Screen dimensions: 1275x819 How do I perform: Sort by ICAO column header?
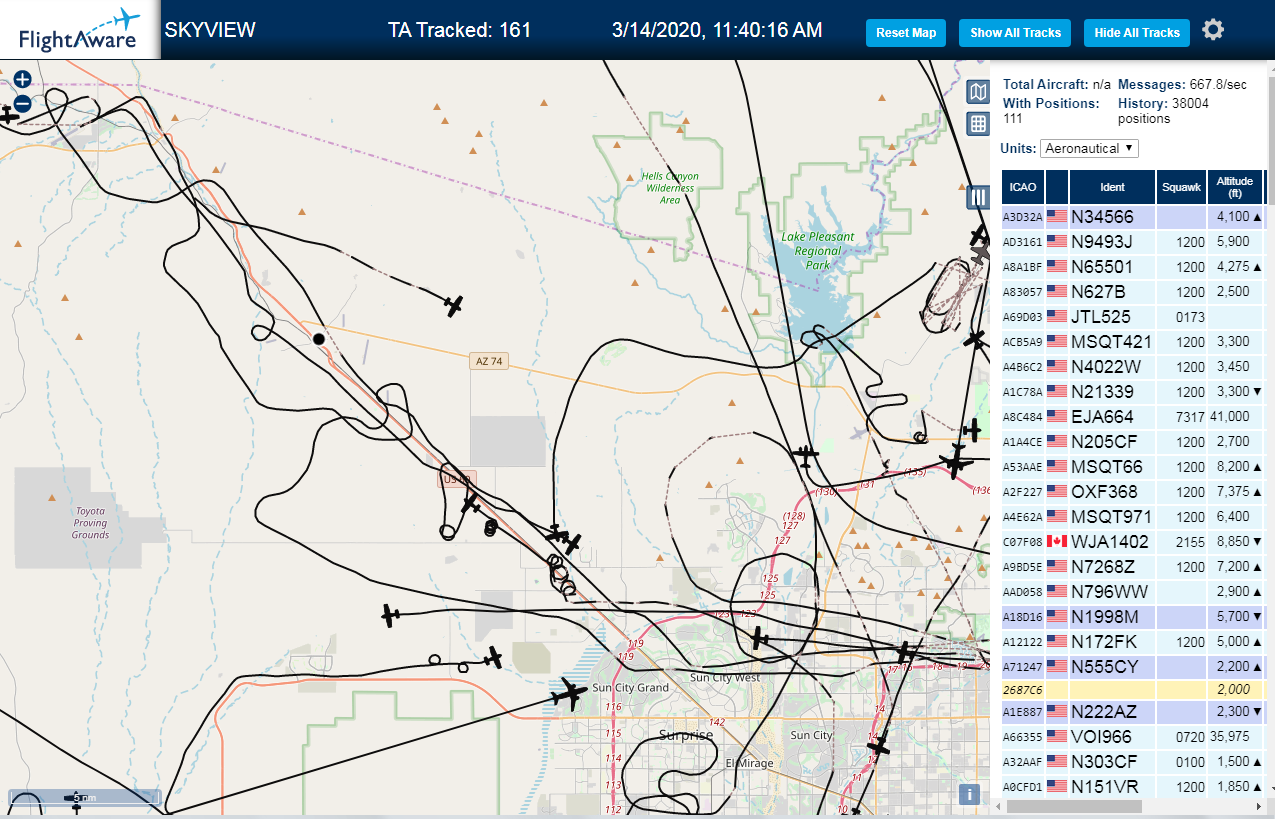tap(1023, 187)
